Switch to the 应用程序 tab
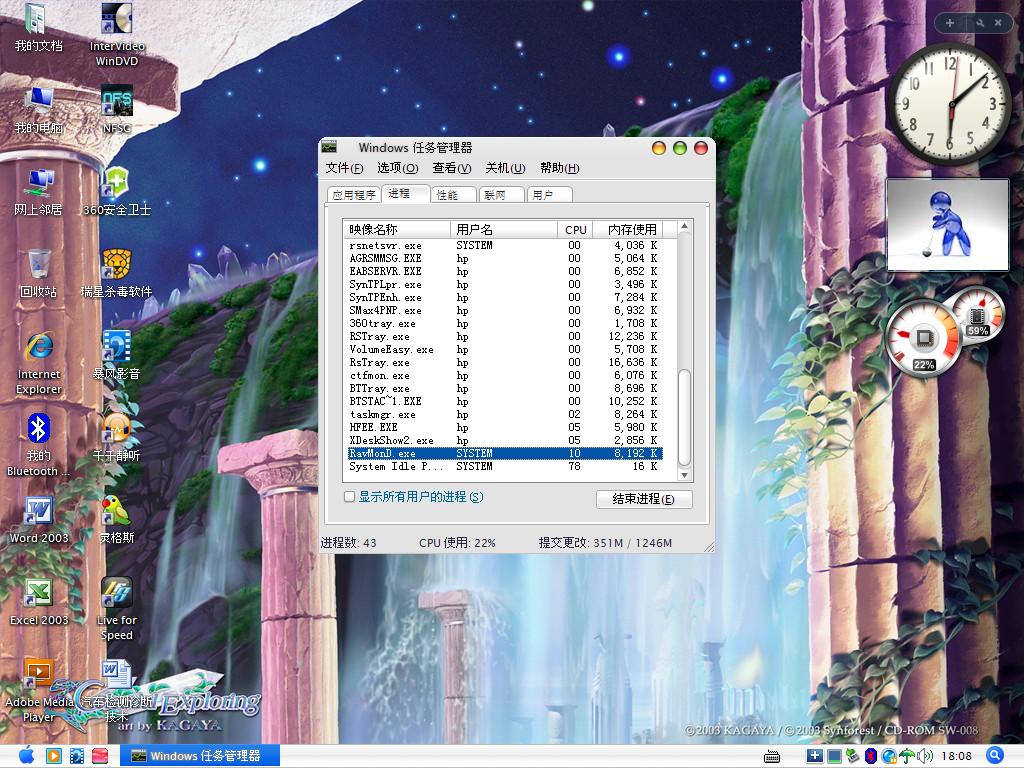Viewport: 1024px width, 768px height. tap(354, 195)
